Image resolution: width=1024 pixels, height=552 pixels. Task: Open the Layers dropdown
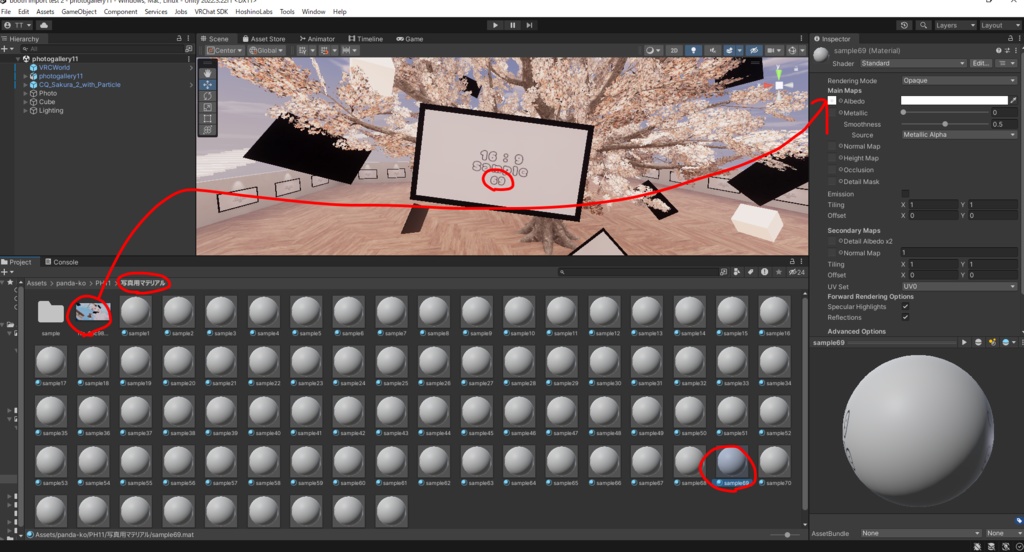click(955, 25)
